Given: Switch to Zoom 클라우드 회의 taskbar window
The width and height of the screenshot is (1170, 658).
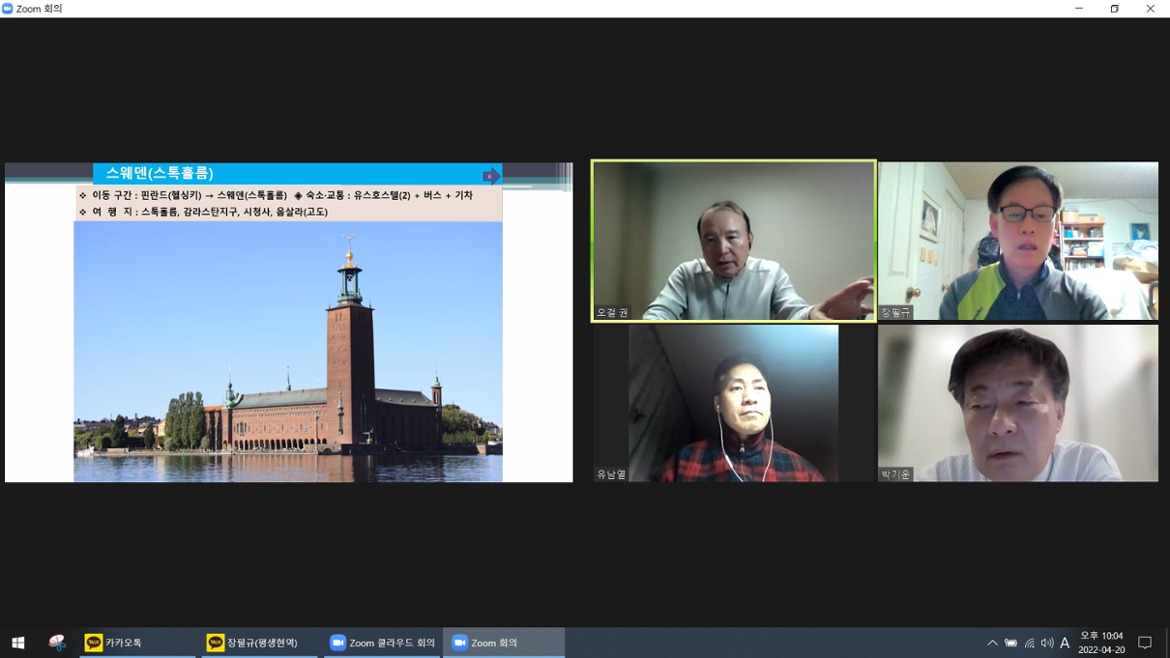Looking at the screenshot, I should 382,642.
